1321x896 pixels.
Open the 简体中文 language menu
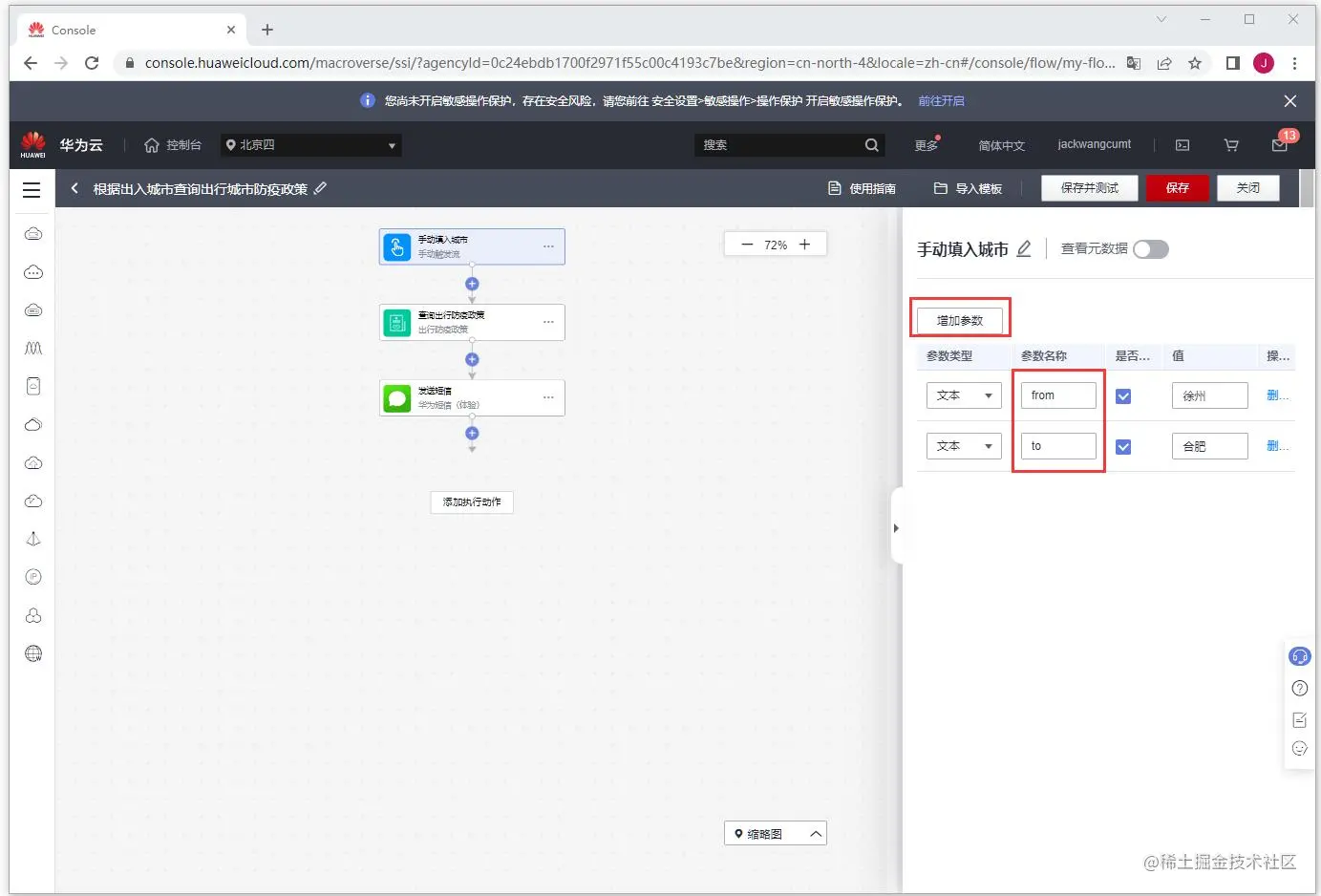[x=1001, y=145]
